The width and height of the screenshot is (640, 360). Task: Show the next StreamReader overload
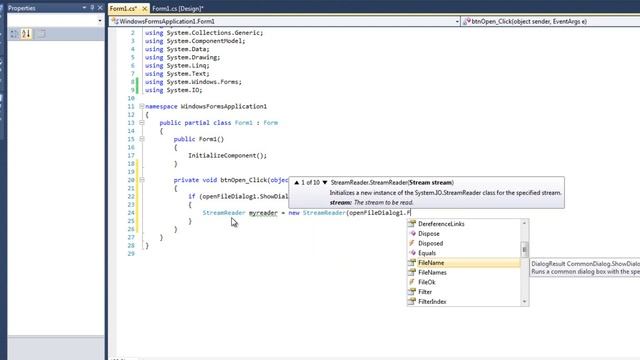point(325,182)
